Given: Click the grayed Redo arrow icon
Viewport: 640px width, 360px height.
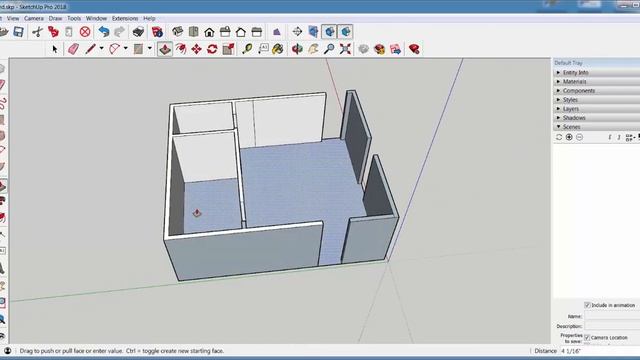Looking at the screenshot, I should (119, 32).
